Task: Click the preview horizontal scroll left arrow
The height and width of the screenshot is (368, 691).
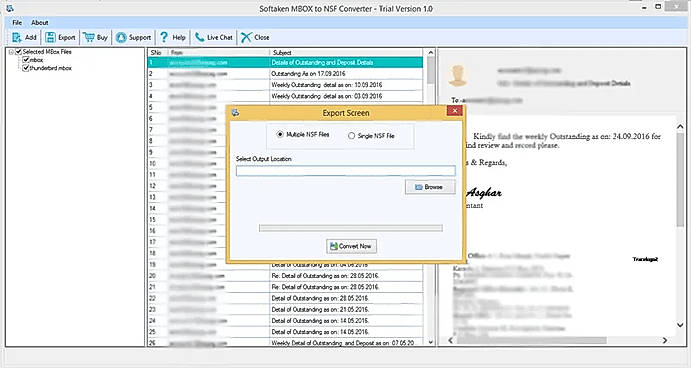Action: 450,340
